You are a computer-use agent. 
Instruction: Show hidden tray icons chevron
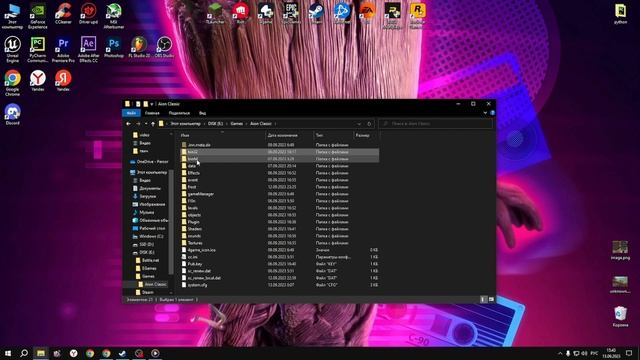560,353
